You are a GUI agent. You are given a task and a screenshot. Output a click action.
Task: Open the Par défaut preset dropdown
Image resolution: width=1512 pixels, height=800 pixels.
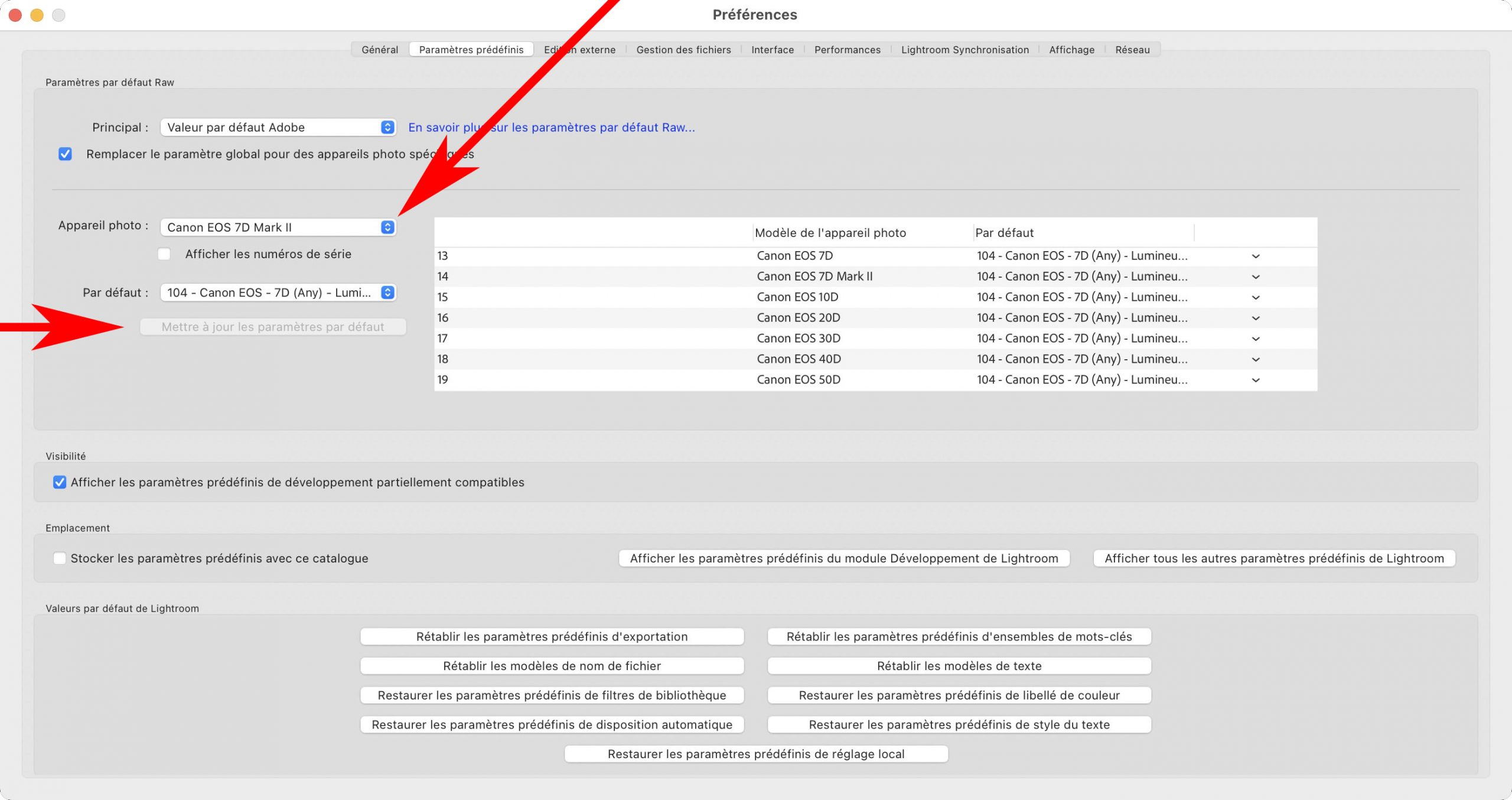point(278,292)
